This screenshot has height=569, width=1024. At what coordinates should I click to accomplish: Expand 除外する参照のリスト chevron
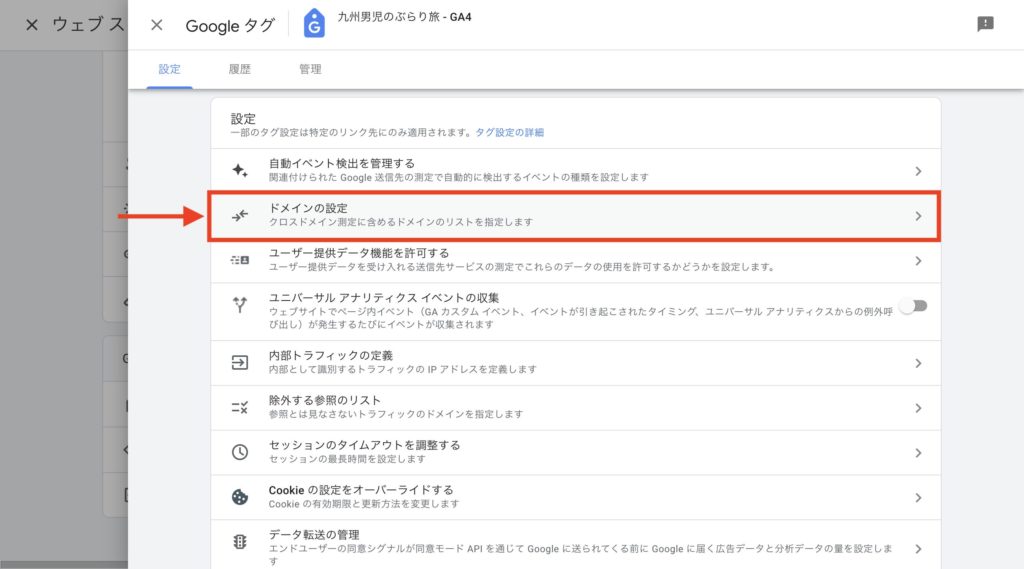coord(918,408)
